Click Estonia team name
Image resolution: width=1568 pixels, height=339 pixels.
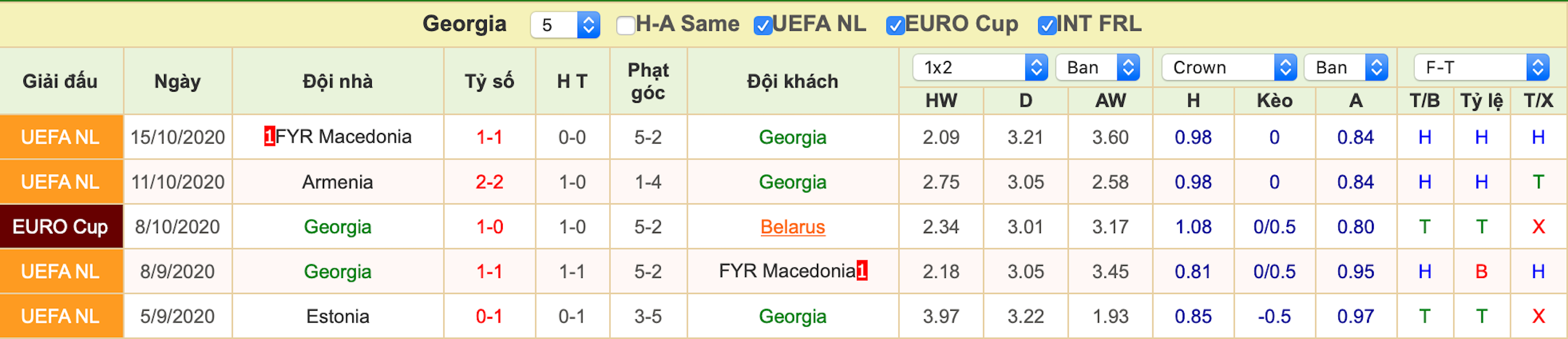point(337,316)
